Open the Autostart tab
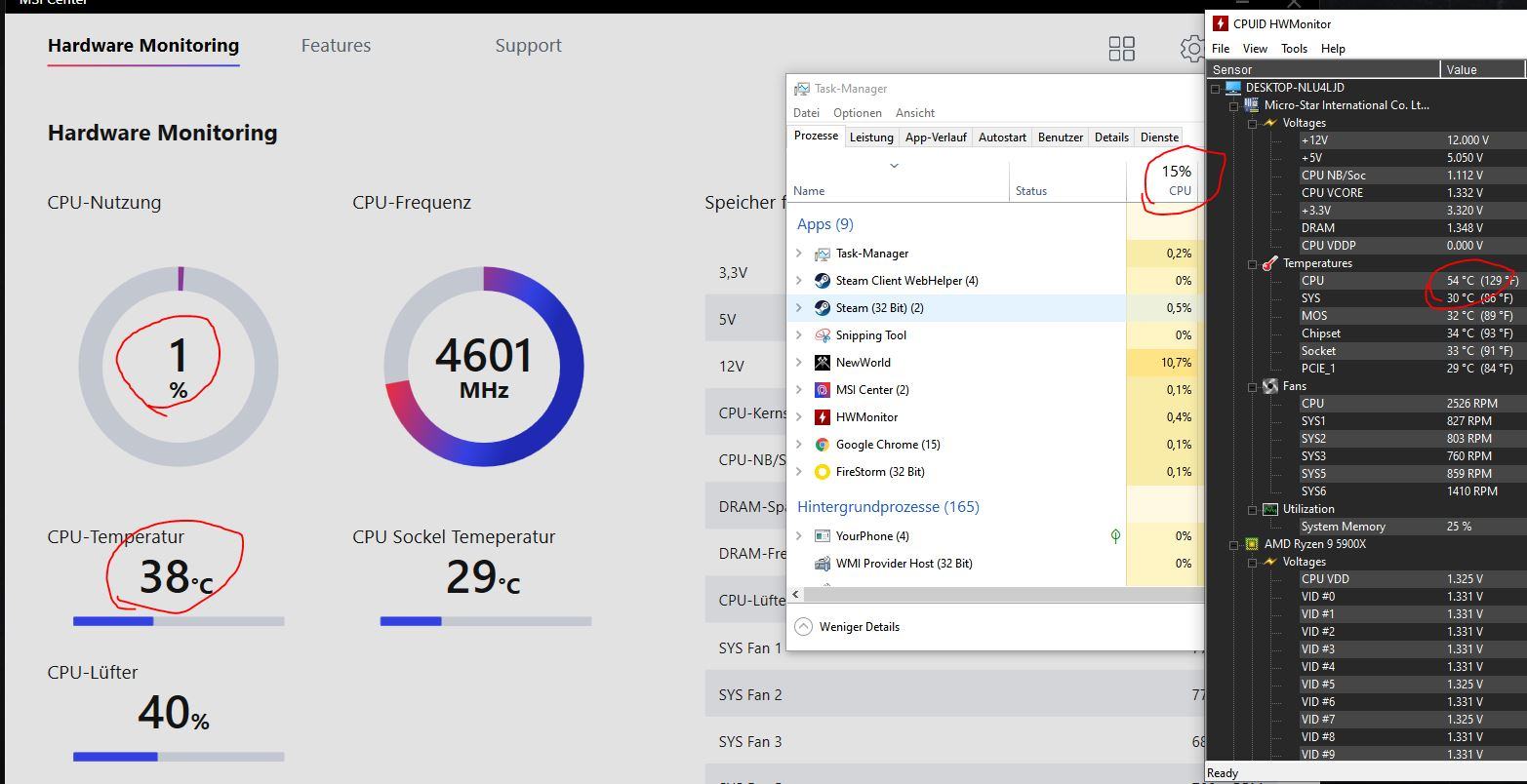Viewport: 1527px width, 784px height. point(1002,137)
